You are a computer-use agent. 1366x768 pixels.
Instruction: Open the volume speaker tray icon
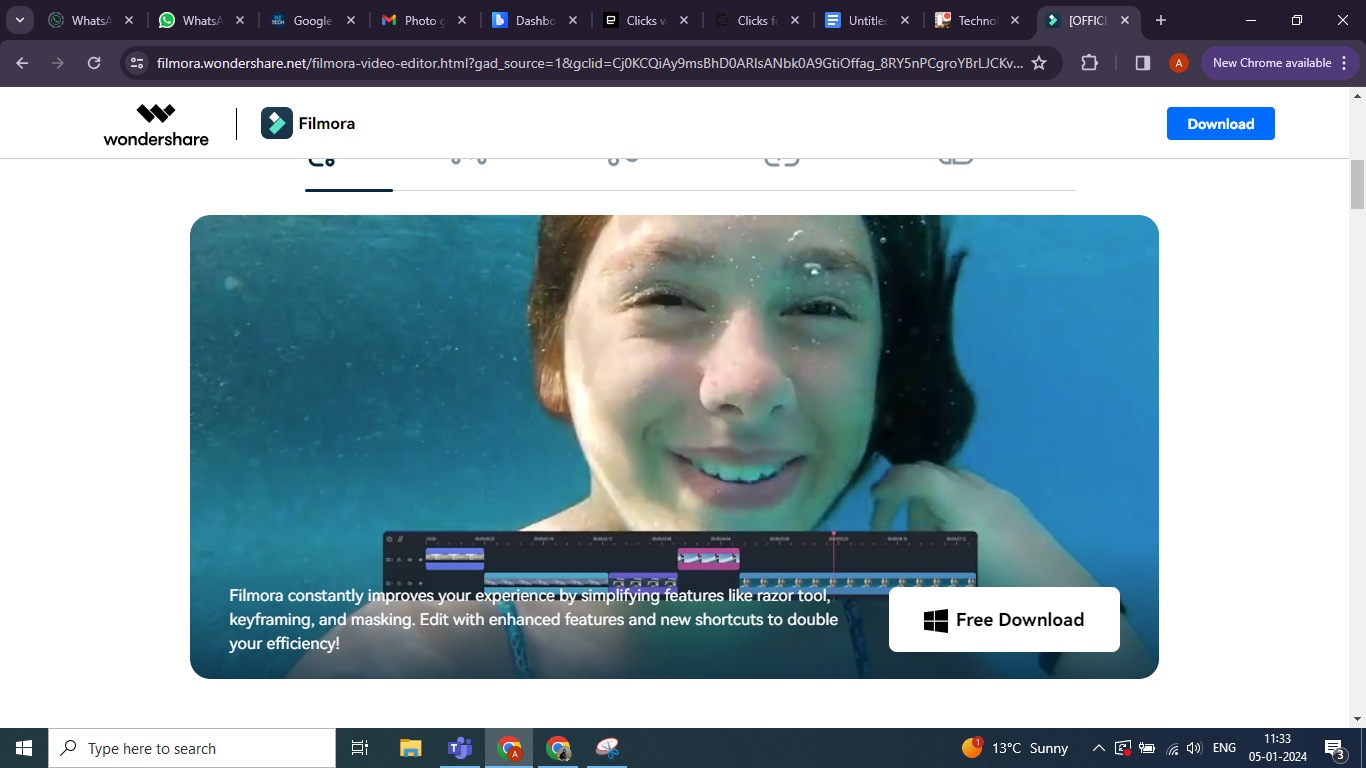1196,748
